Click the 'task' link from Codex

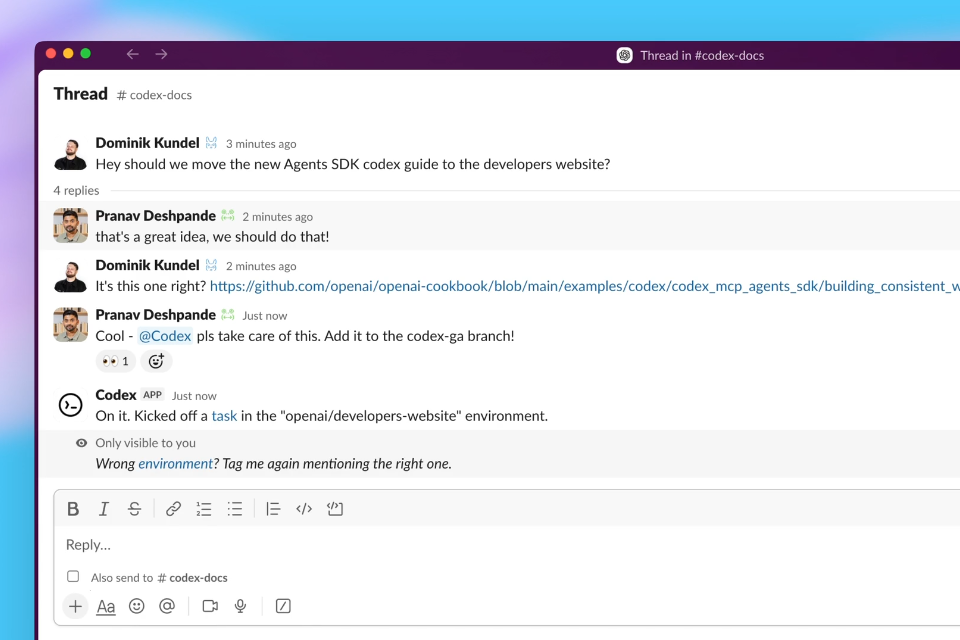tap(224, 416)
